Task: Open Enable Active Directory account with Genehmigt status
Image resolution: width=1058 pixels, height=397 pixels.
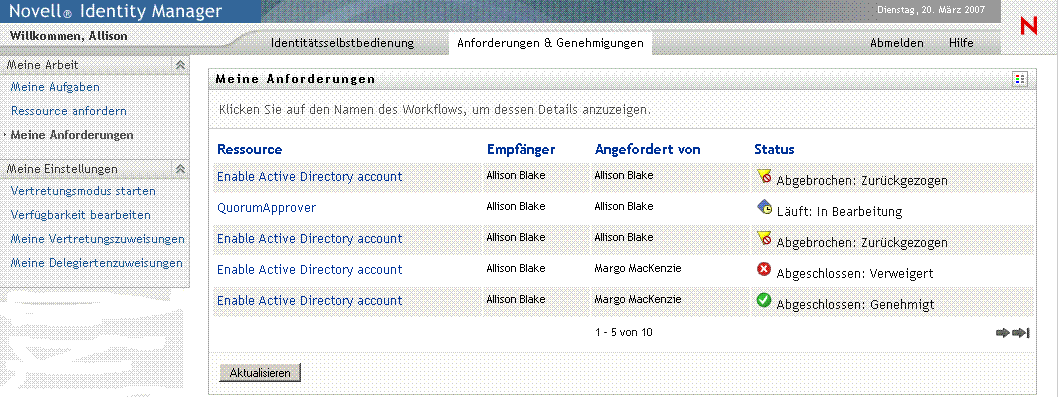Action: [x=310, y=300]
